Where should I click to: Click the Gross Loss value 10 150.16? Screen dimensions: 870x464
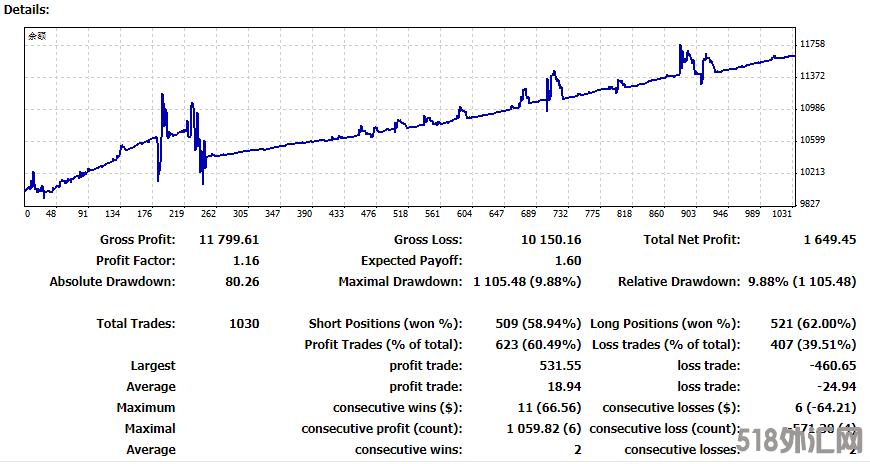[x=551, y=240]
